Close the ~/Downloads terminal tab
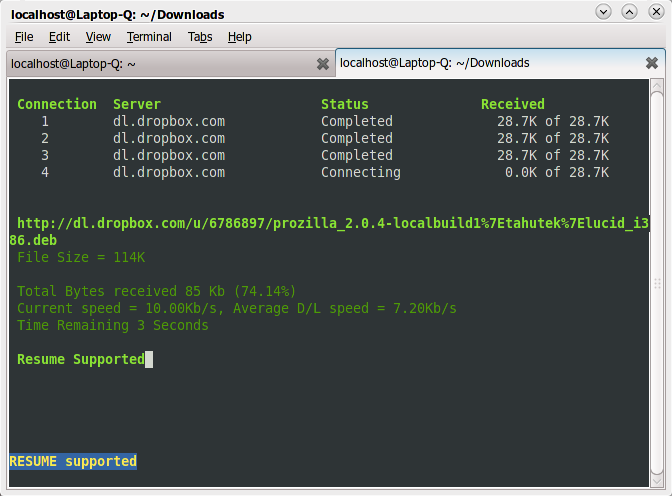 pos(652,63)
